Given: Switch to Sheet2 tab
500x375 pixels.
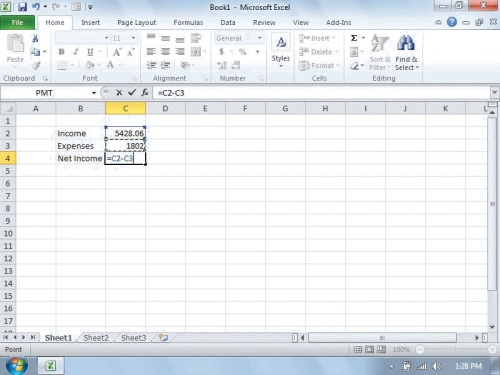Looking at the screenshot, I should (x=96, y=338).
